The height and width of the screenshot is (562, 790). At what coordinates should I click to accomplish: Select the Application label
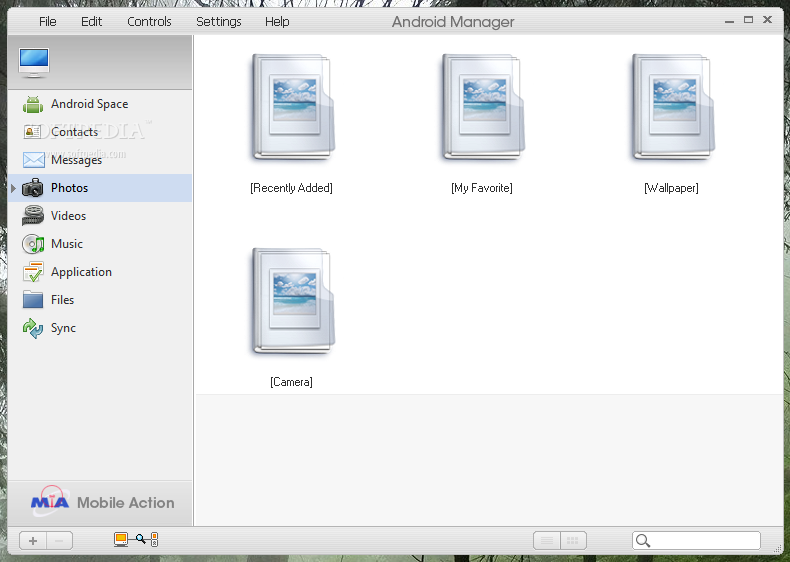click(81, 272)
